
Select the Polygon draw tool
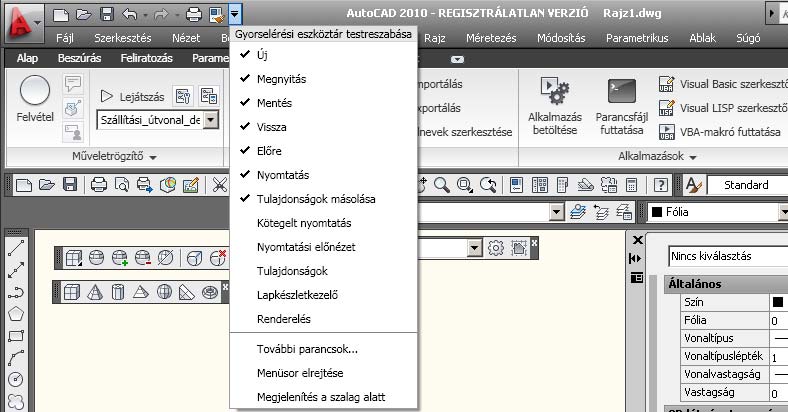[16, 314]
